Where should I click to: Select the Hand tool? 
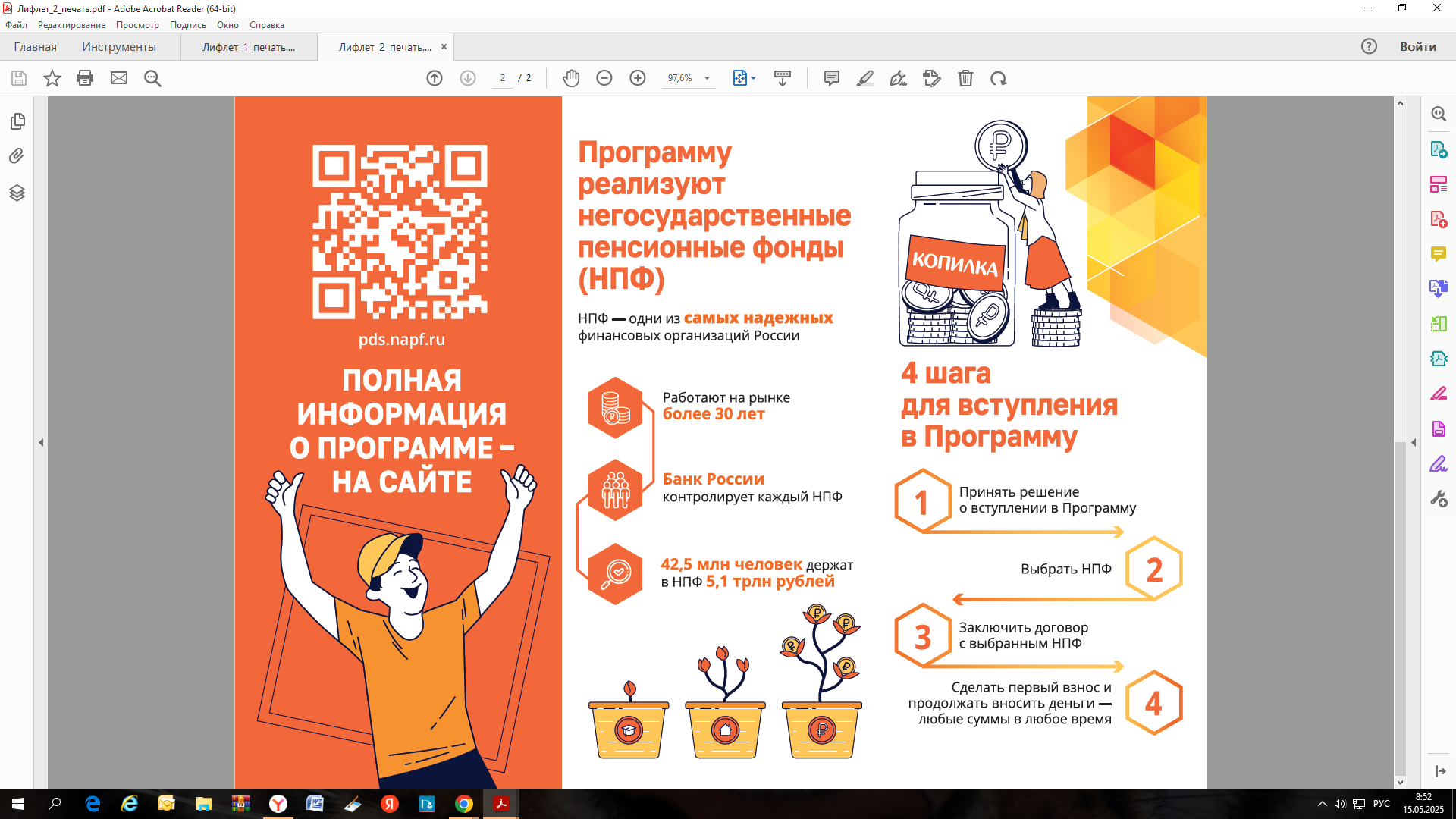(x=571, y=78)
